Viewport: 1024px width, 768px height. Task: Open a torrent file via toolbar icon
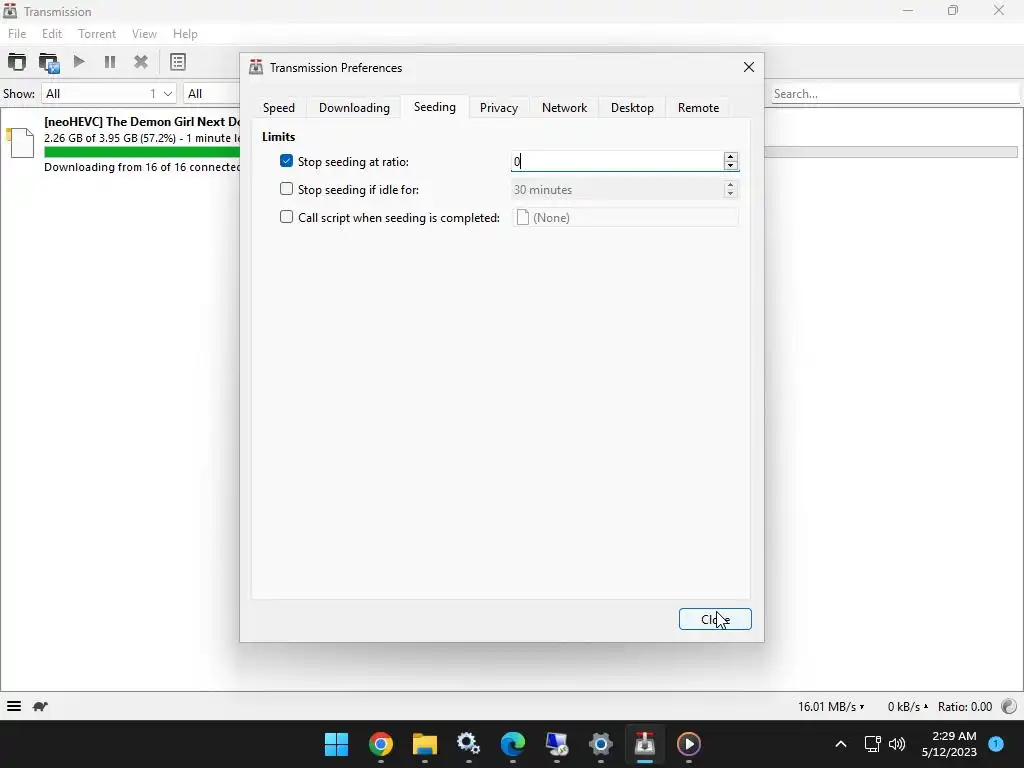click(x=17, y=62)
